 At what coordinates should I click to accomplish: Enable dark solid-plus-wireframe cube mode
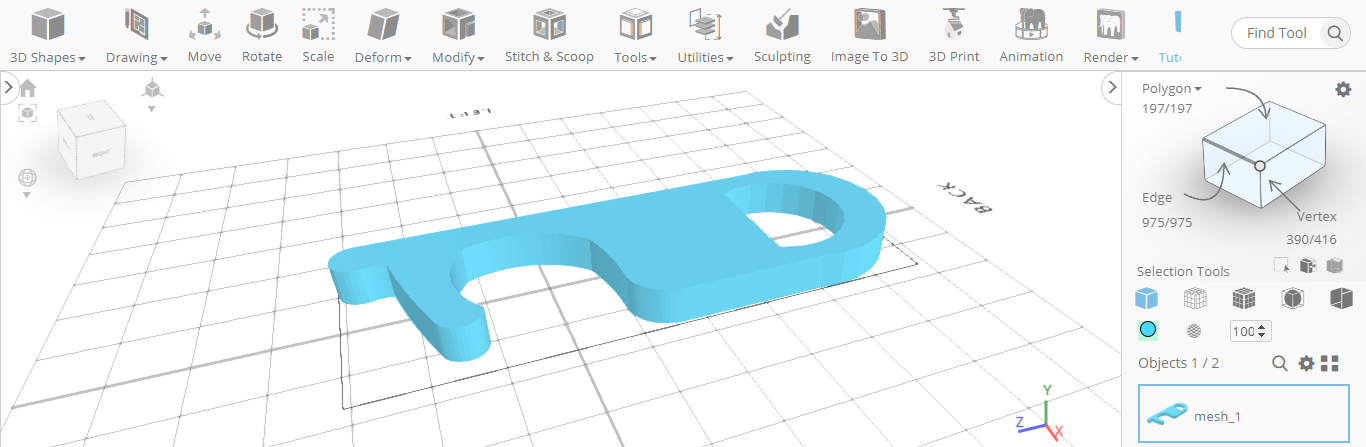1243,298
